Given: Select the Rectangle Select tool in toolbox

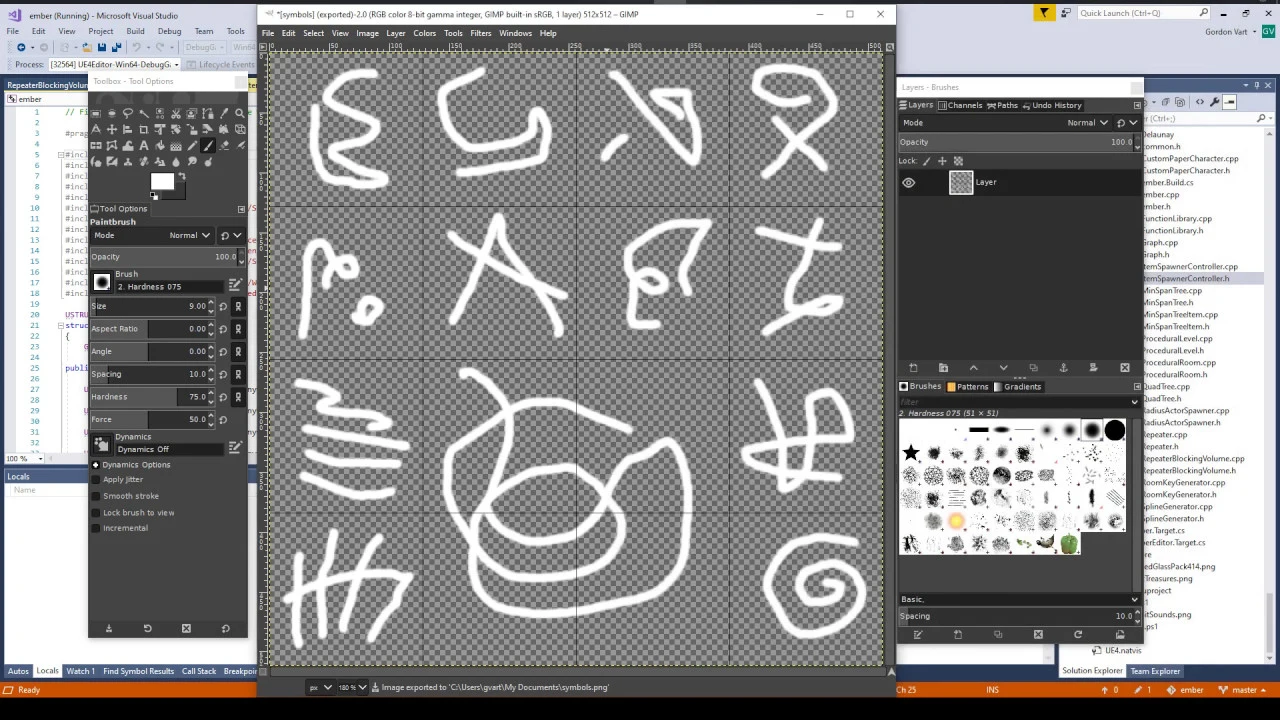Looking at the screenshot, I should point(96,113).
